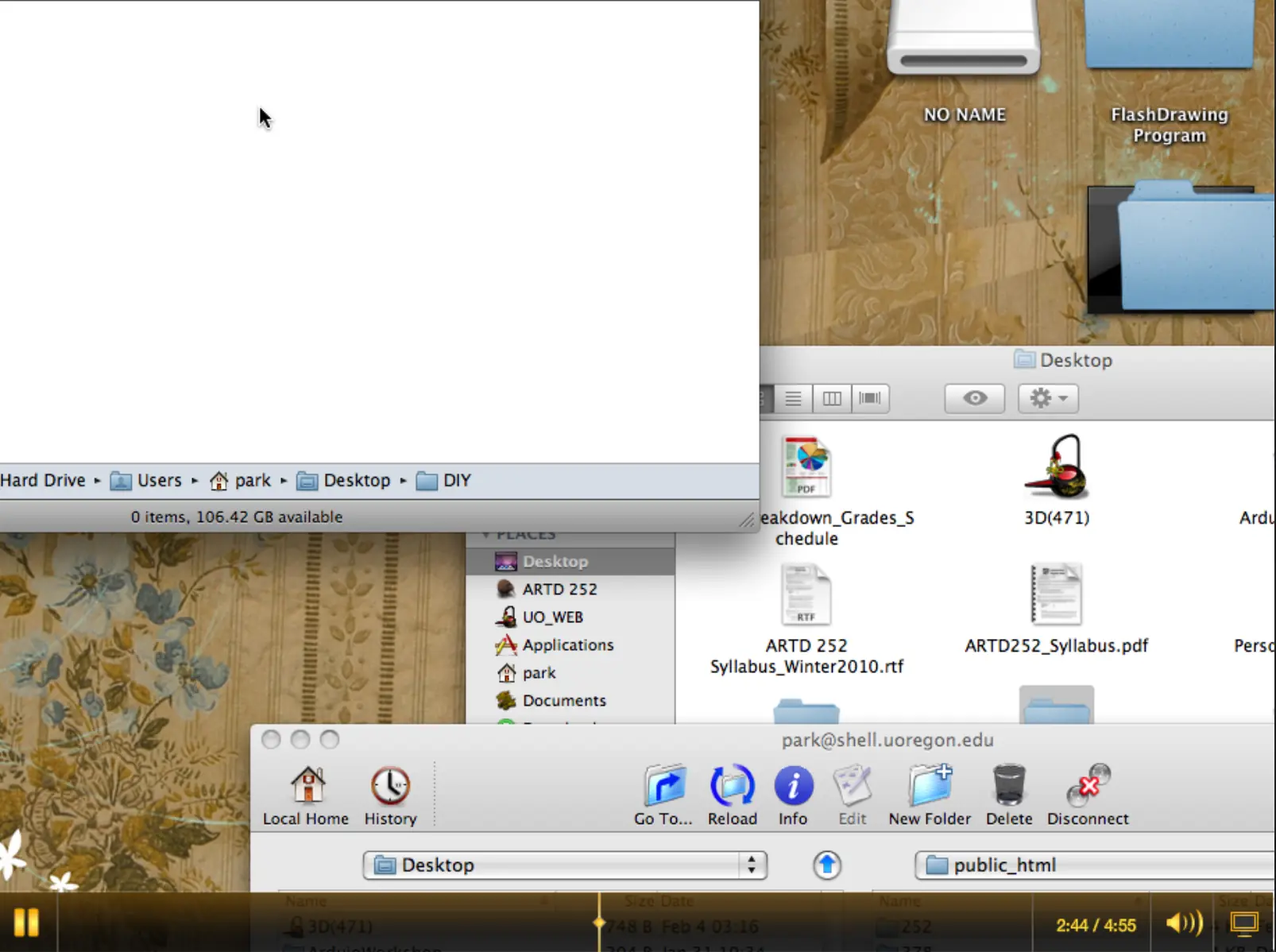1276x952 pixels.
Task: Open the gear action dropdown menu
Action: (x=1048, y=398)
